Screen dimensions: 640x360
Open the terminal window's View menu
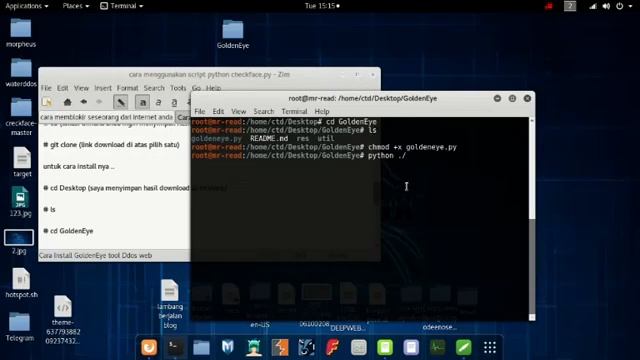tap(238, 111)
